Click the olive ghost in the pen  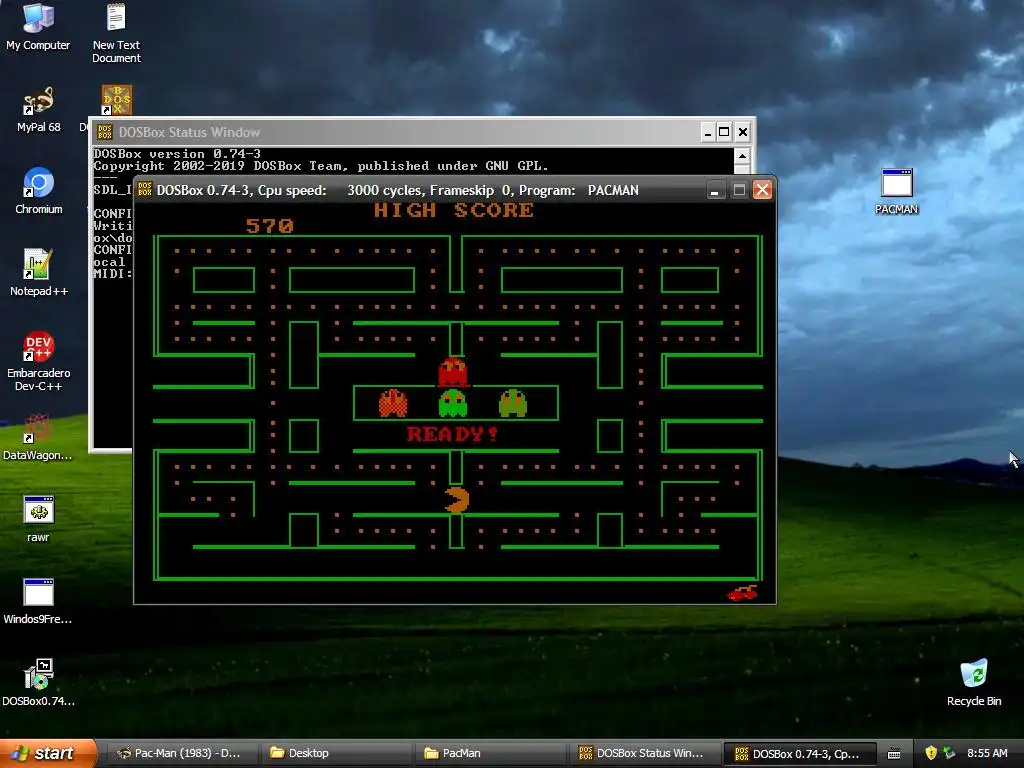click(513, 403)
